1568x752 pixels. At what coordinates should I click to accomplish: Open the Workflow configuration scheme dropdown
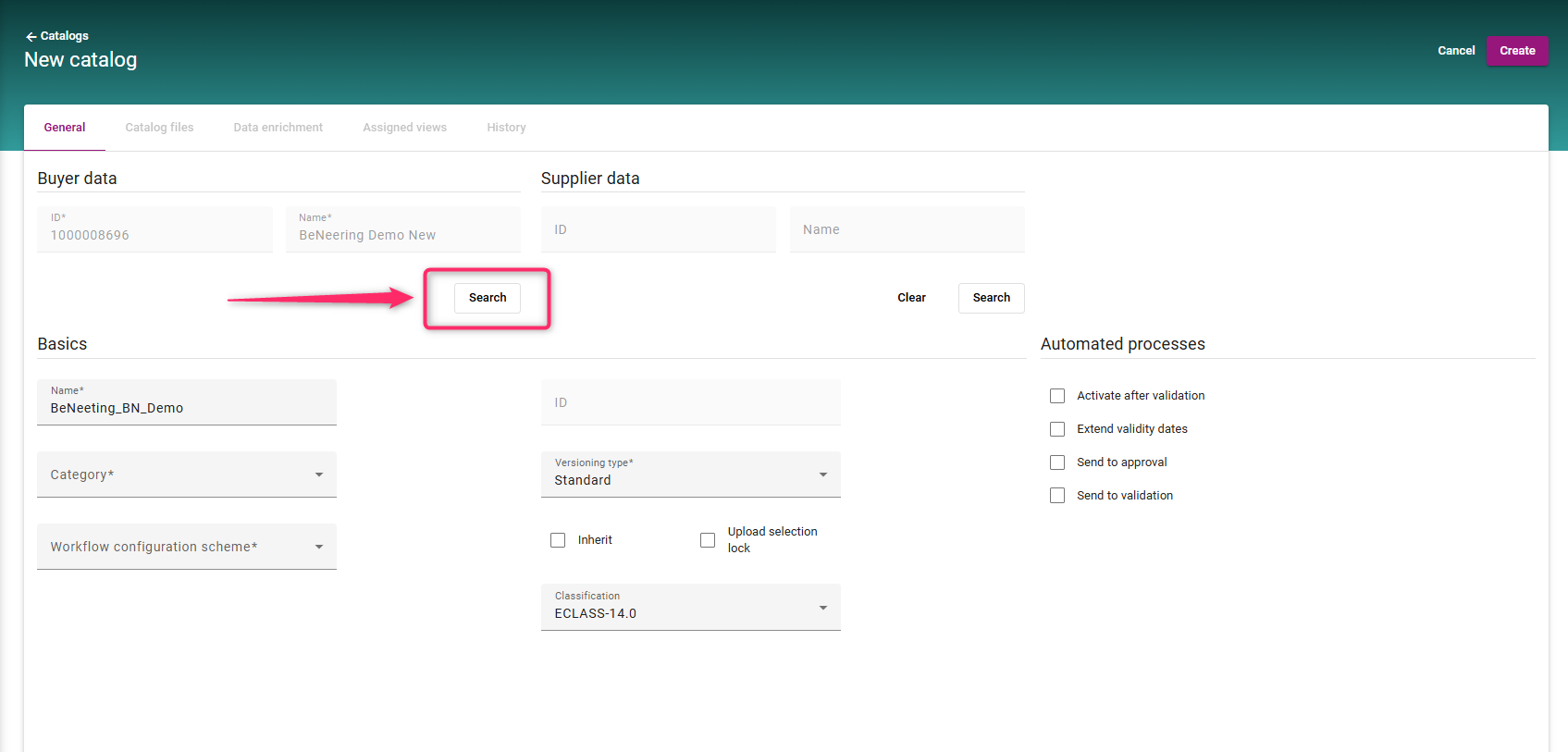pyautogui.click(x=187, y=547)
